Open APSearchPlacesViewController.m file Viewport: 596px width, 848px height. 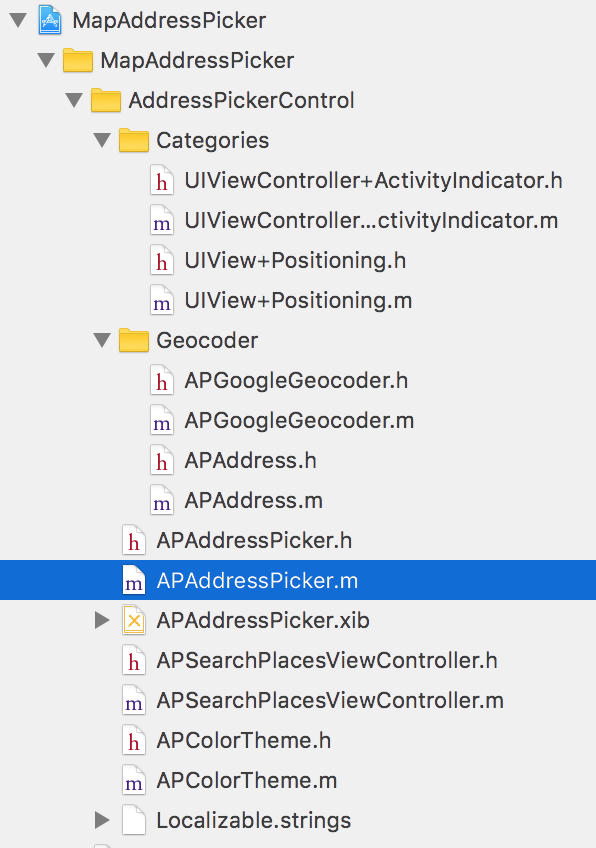330,701
